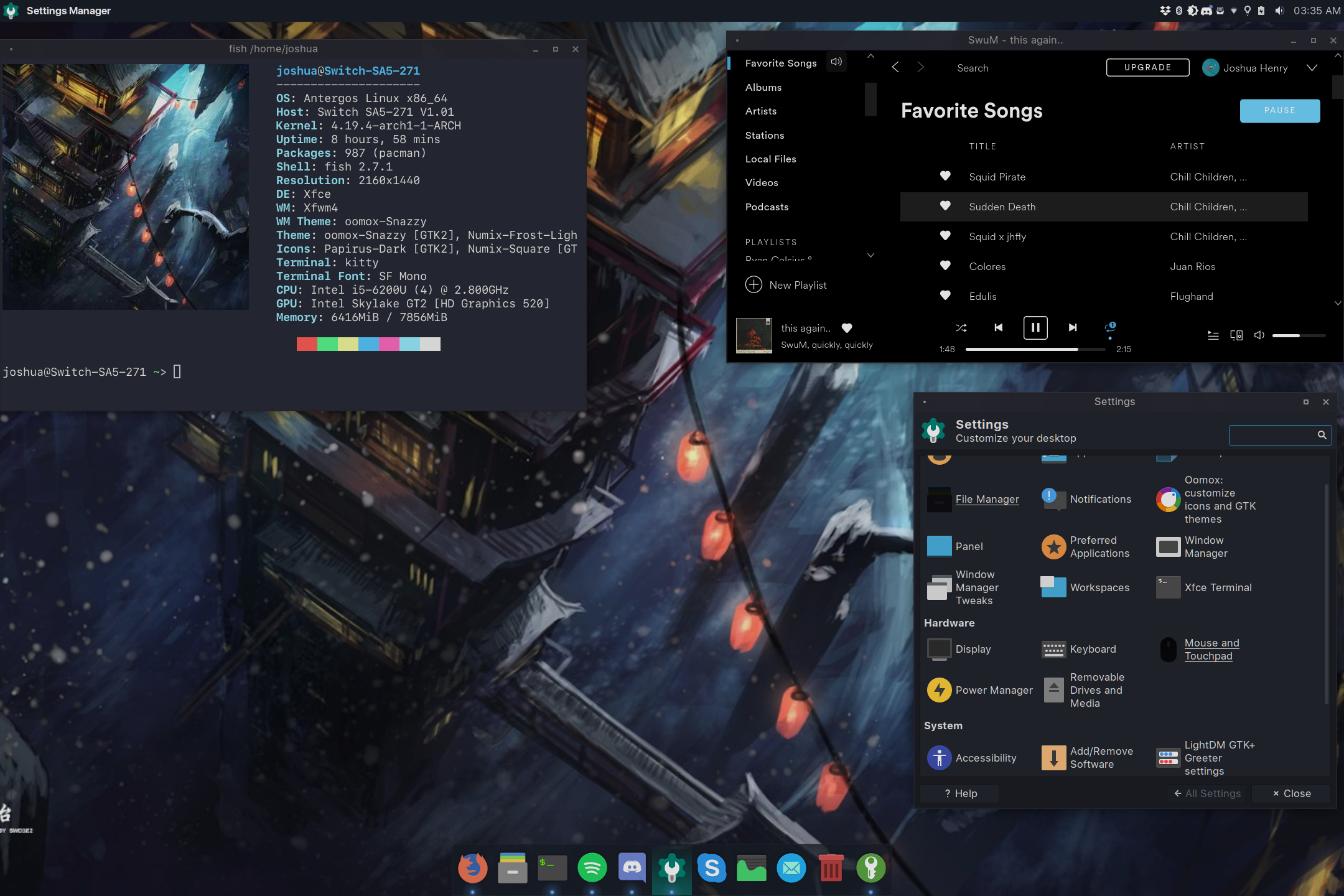Image resolution: width=1344 pixels, height=896 pixels.
Task: Click the UPGRADE button
Action: click(x=1147, y=67)
